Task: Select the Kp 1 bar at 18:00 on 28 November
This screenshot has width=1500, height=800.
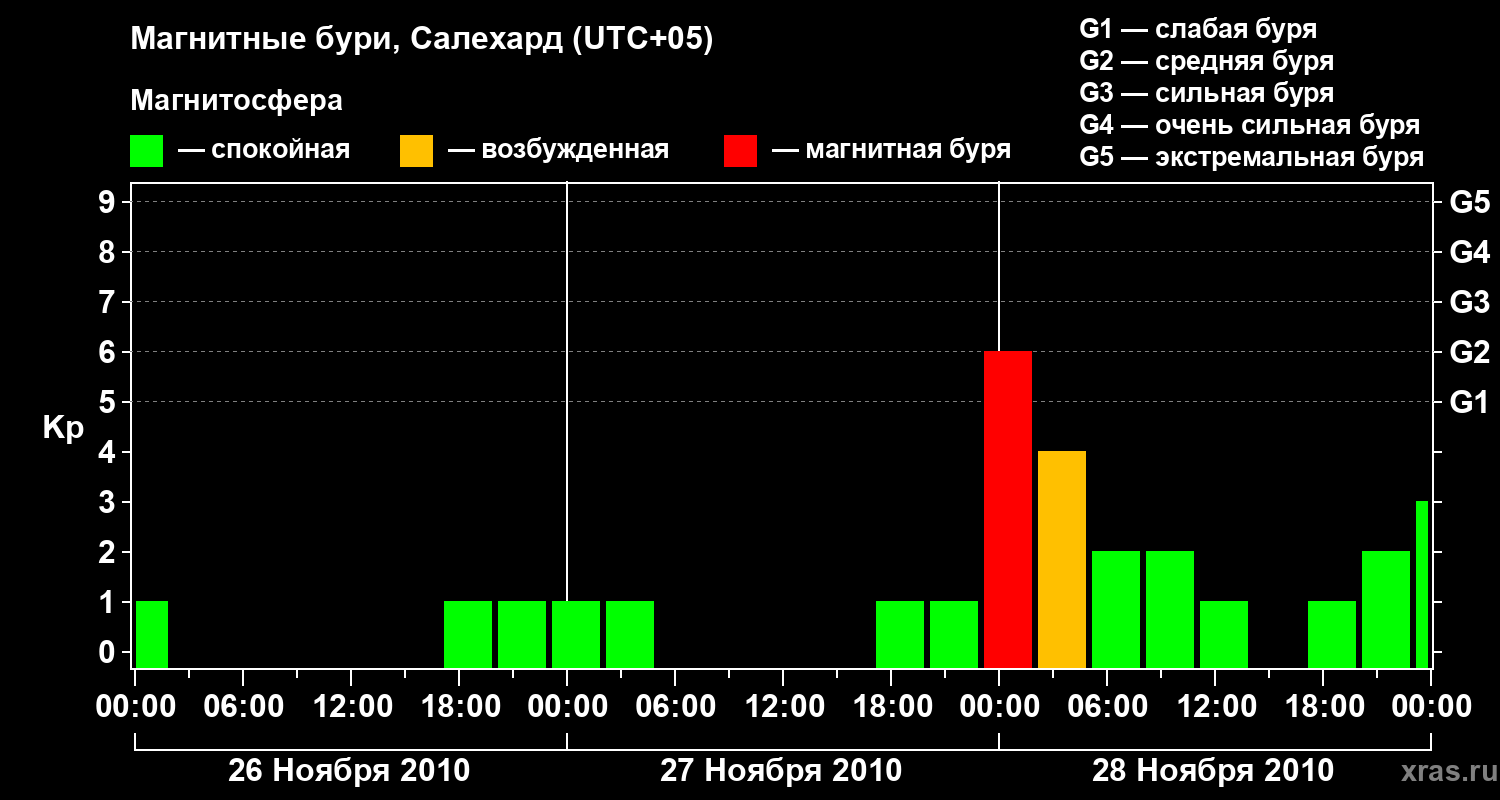Action: tap(1332, 635)
